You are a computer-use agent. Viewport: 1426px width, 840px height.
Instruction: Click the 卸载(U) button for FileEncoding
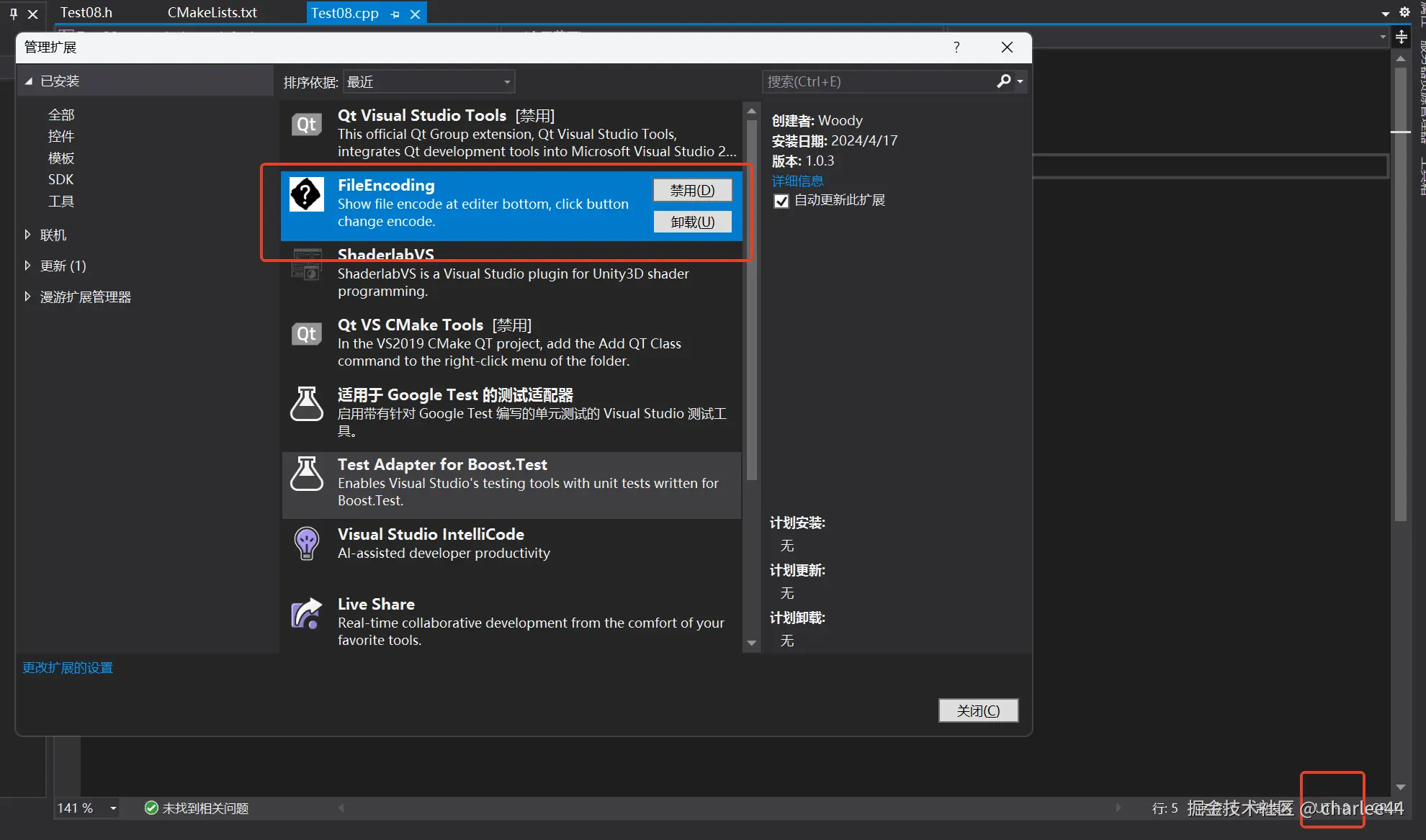tap(693, 222)
